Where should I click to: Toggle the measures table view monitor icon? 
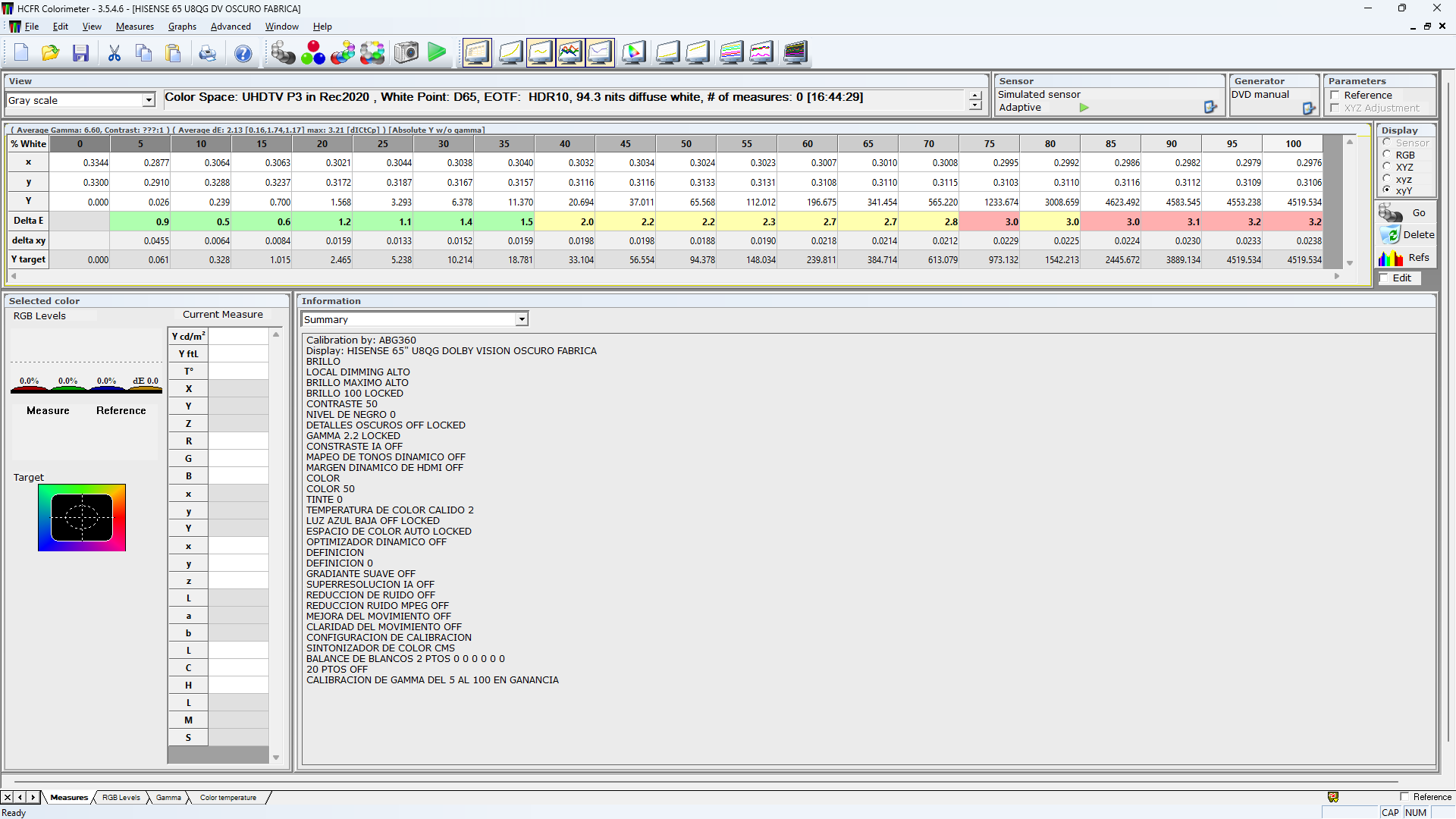(x=477, y=52)
